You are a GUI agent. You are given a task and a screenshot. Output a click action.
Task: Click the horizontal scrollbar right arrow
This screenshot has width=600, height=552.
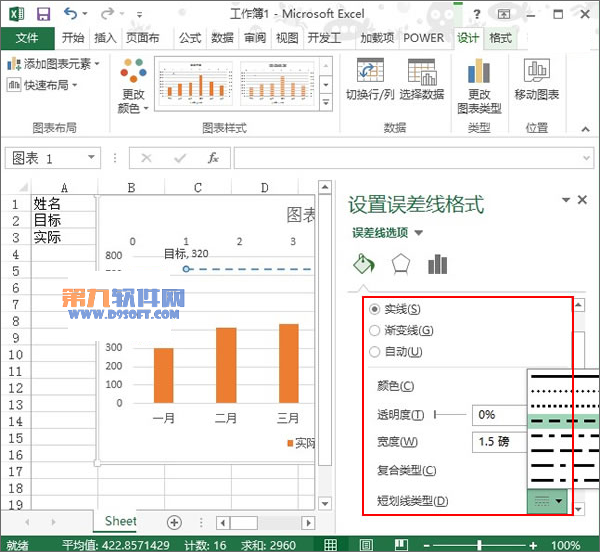[x=308, y=522]
